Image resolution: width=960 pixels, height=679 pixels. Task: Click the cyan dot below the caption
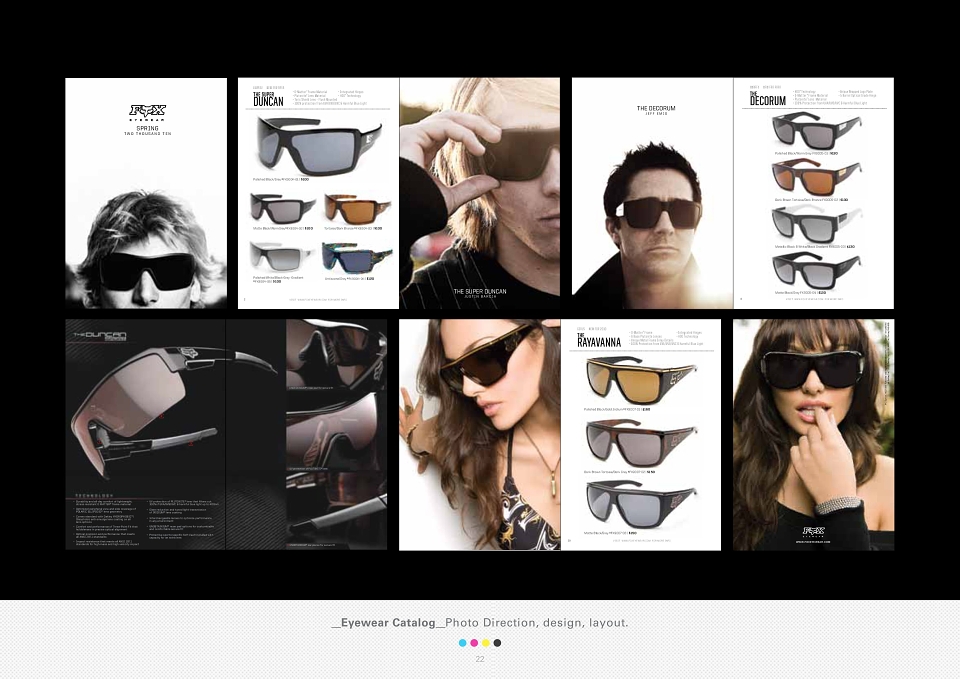click(x=462, y=643)
